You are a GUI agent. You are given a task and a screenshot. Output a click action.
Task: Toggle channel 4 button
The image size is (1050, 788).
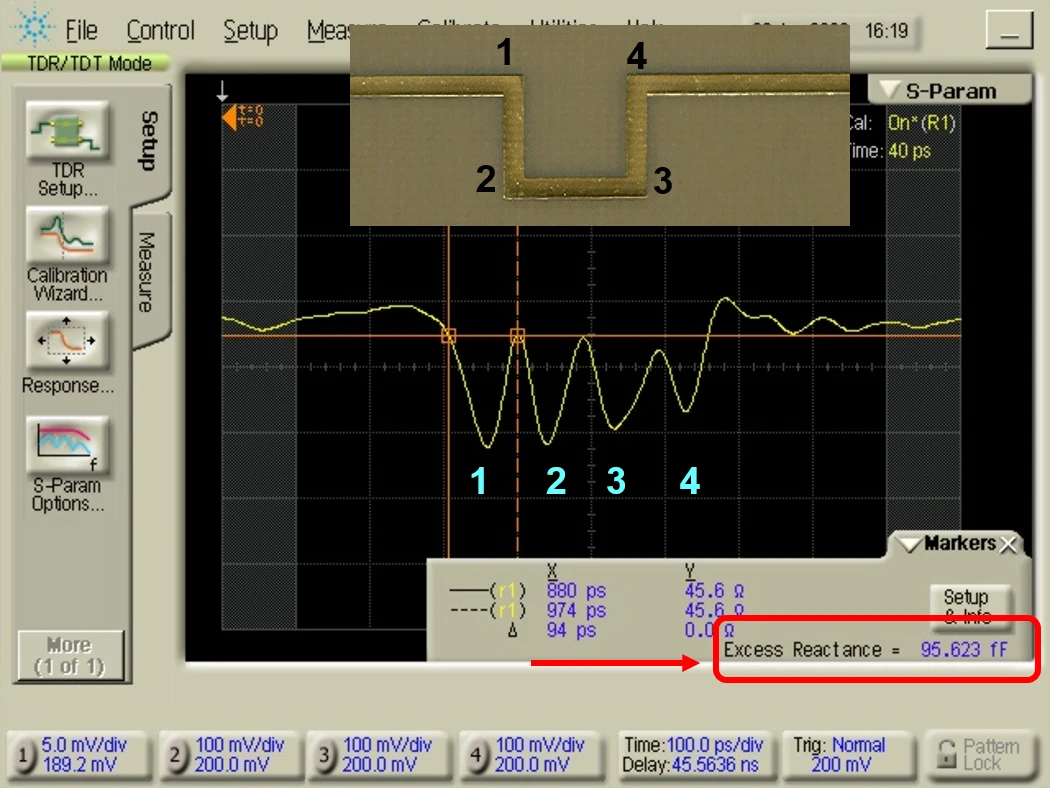point(475,756)
